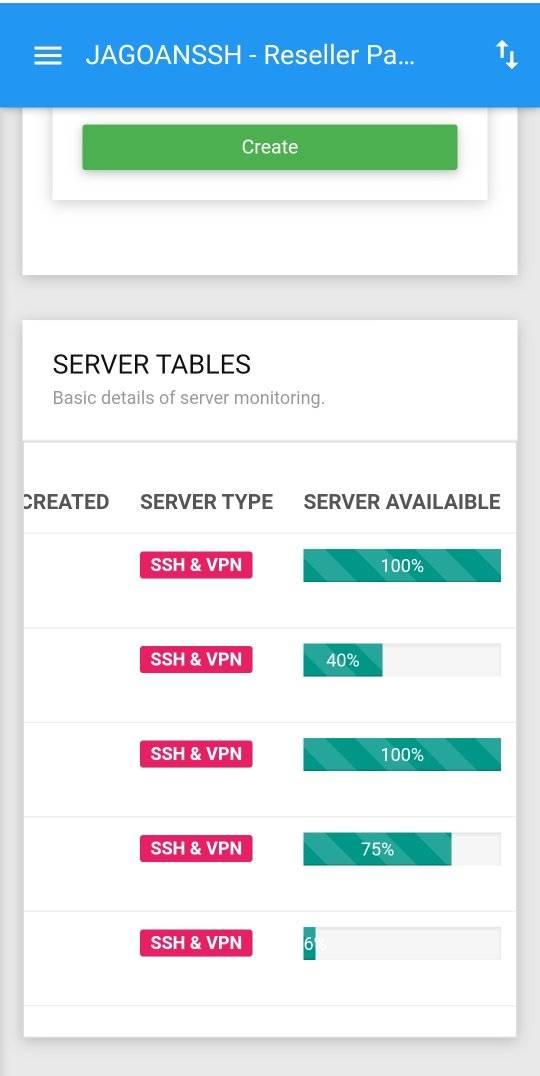
Task: Click the CREATED column header
Action: click(66, 502)
